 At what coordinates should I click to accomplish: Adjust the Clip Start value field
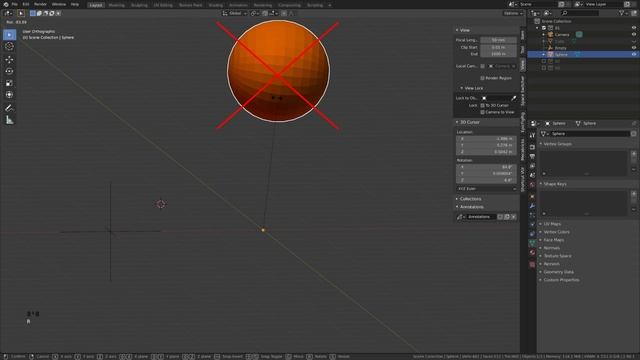pyautogui.click(x=498, y=47)
